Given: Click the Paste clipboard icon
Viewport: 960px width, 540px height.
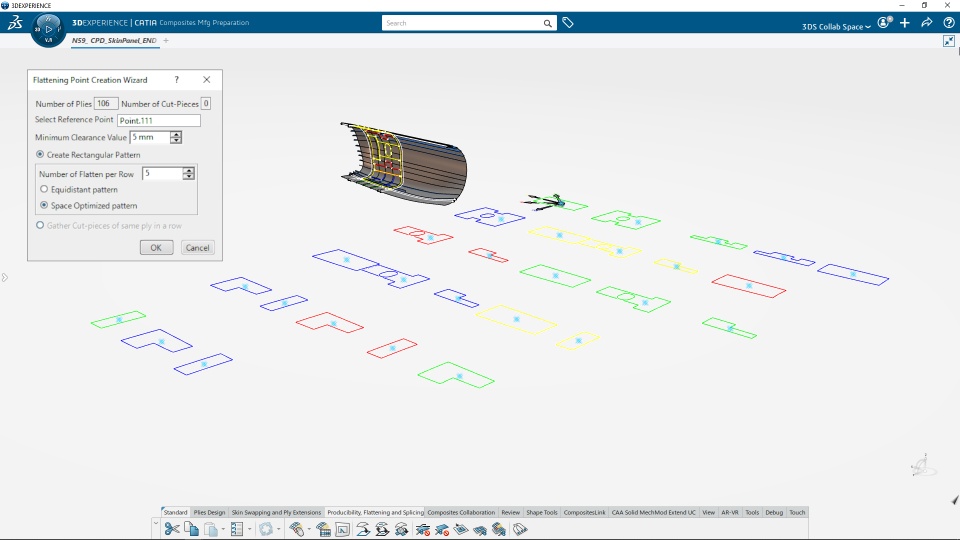Looking at the screenshot, I should click(x=211, y=529).
